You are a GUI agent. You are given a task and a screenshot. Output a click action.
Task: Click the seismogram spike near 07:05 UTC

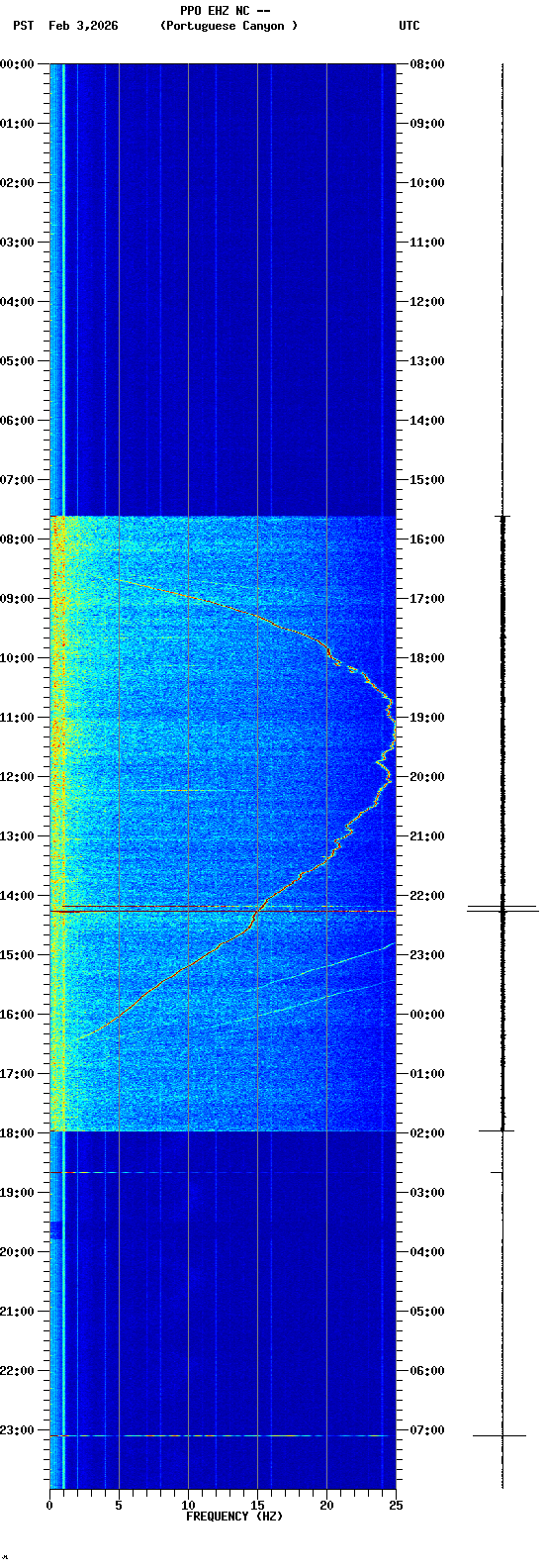point(500,1435)
